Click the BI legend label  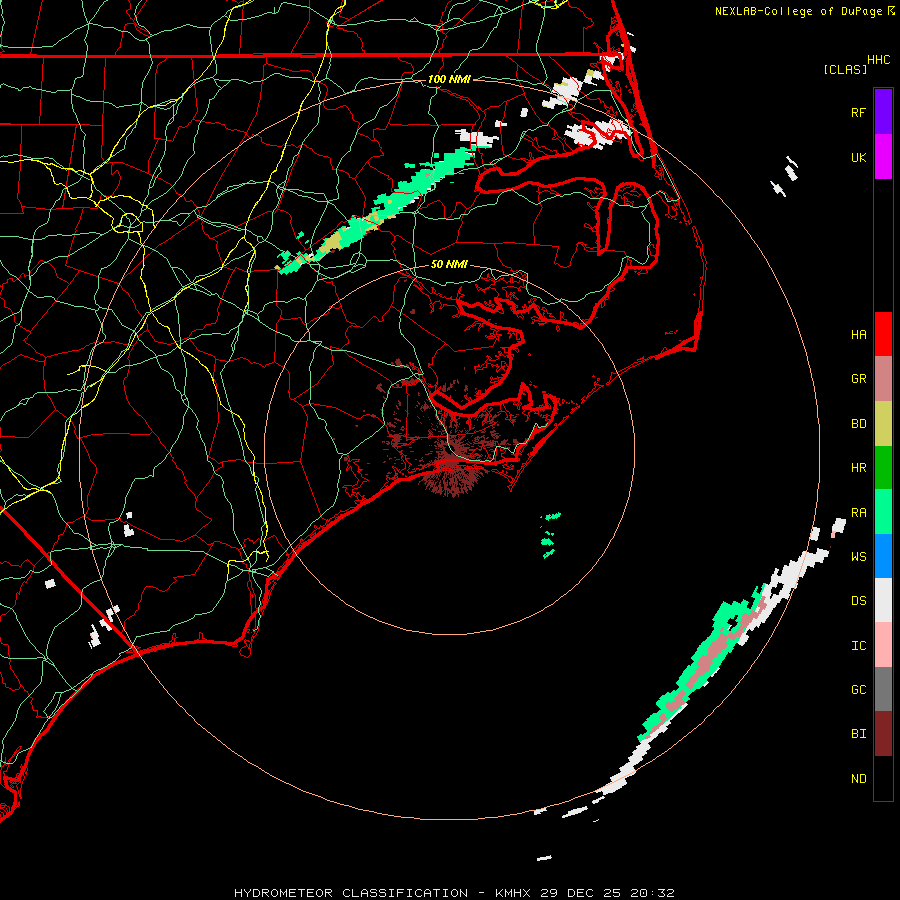click(858, 734)
